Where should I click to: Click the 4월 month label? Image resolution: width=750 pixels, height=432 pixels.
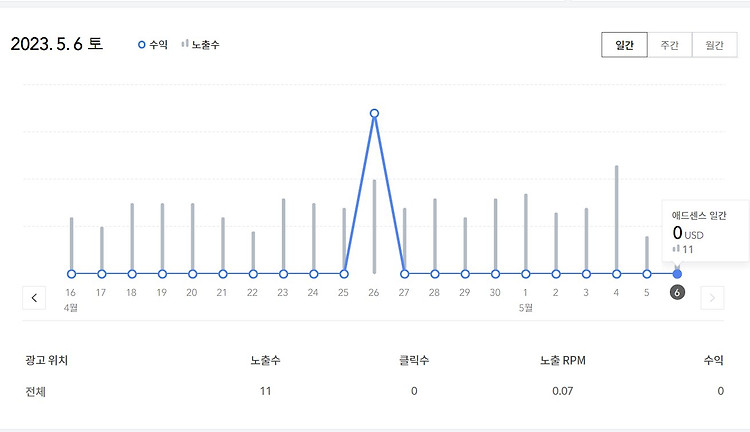[71, 308]
